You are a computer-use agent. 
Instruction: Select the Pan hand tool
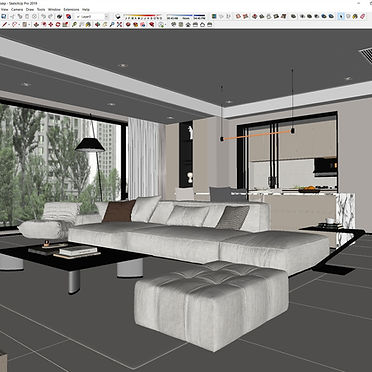[104, 24]
